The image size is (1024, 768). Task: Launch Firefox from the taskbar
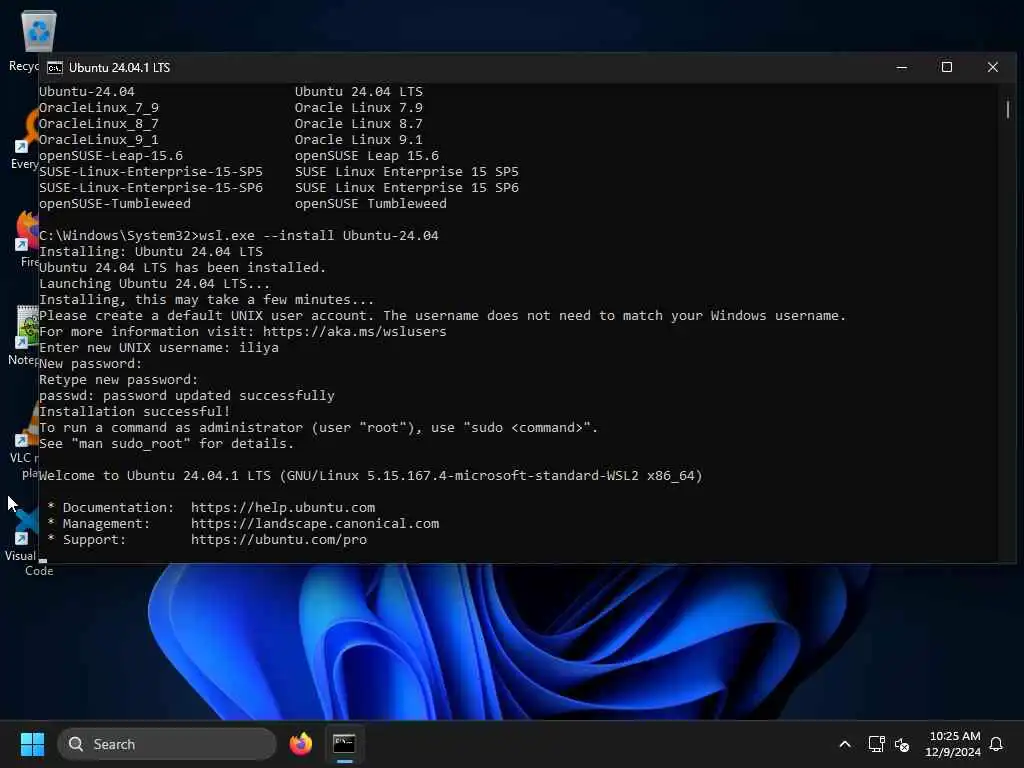[301, 744]
